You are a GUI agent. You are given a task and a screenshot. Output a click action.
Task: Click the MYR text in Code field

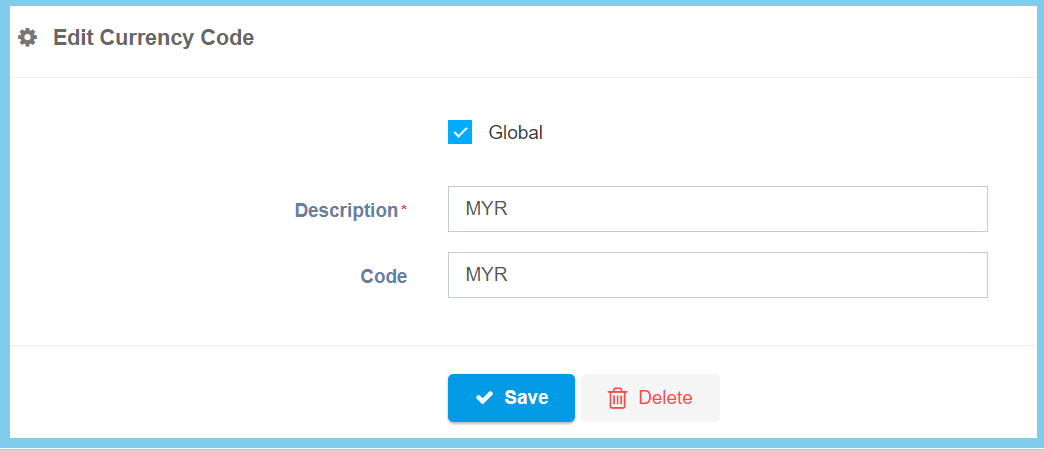coord(488,275)
